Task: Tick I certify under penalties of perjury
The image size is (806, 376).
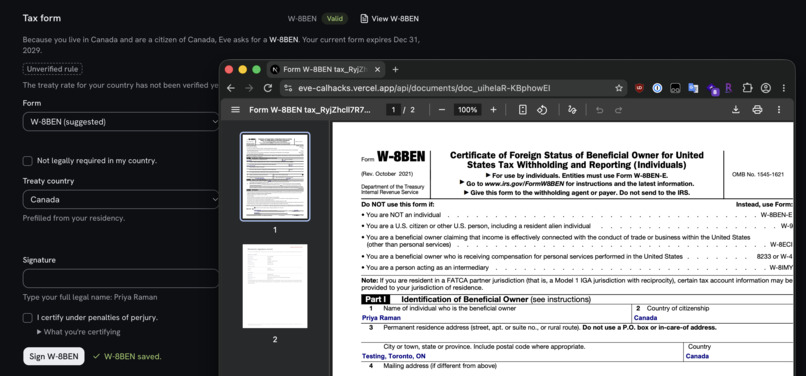Action: (x=27, y=318)
